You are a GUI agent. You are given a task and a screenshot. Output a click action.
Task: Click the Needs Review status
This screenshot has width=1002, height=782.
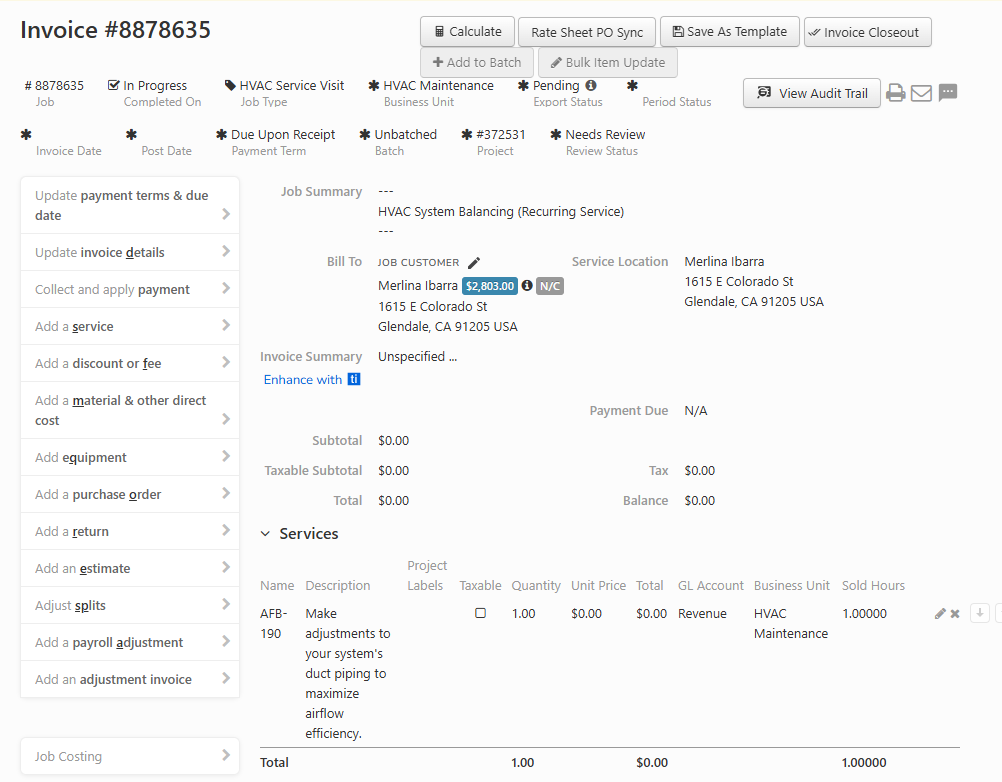click(605, 135)
